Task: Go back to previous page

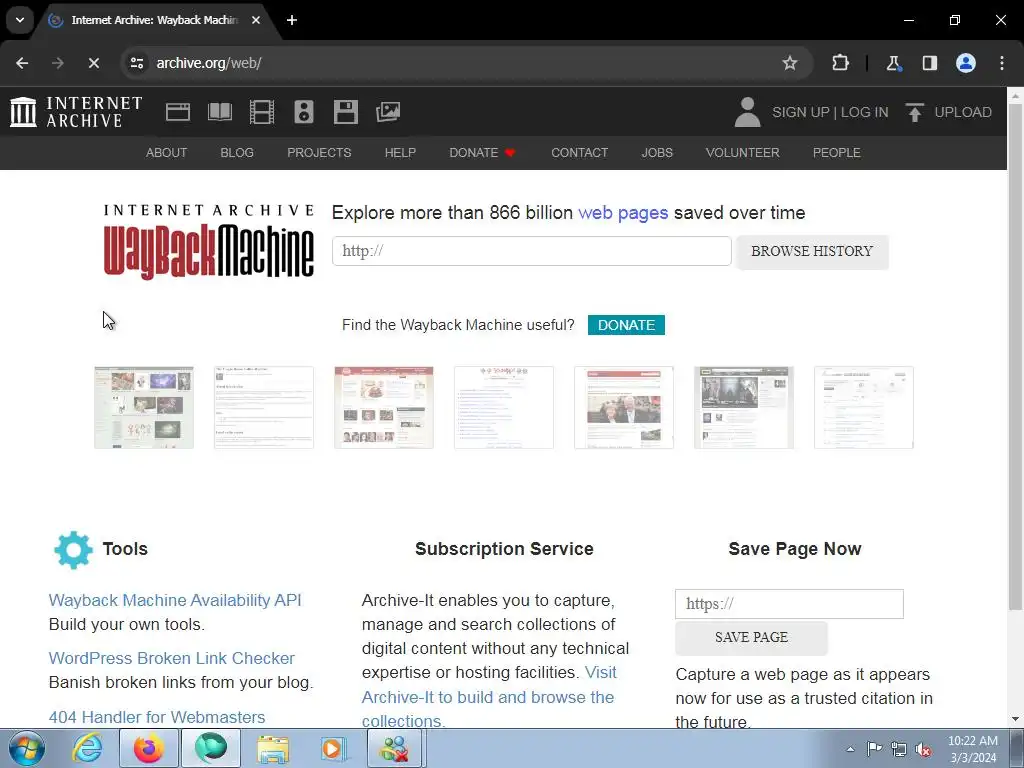Action: point(22,63)
